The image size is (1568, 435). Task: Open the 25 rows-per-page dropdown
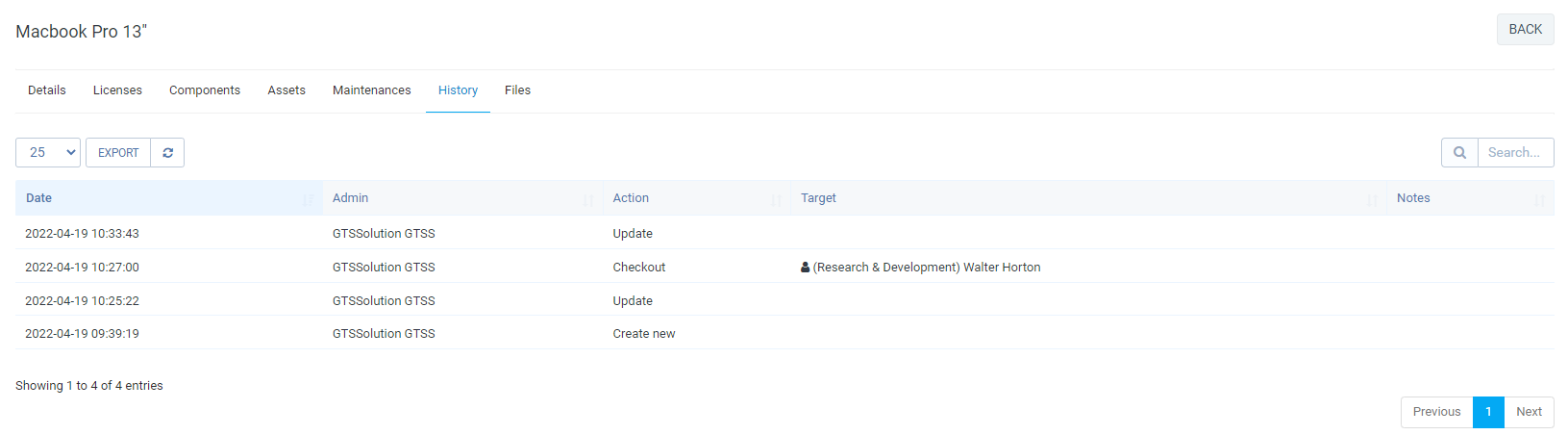point(48,153)
